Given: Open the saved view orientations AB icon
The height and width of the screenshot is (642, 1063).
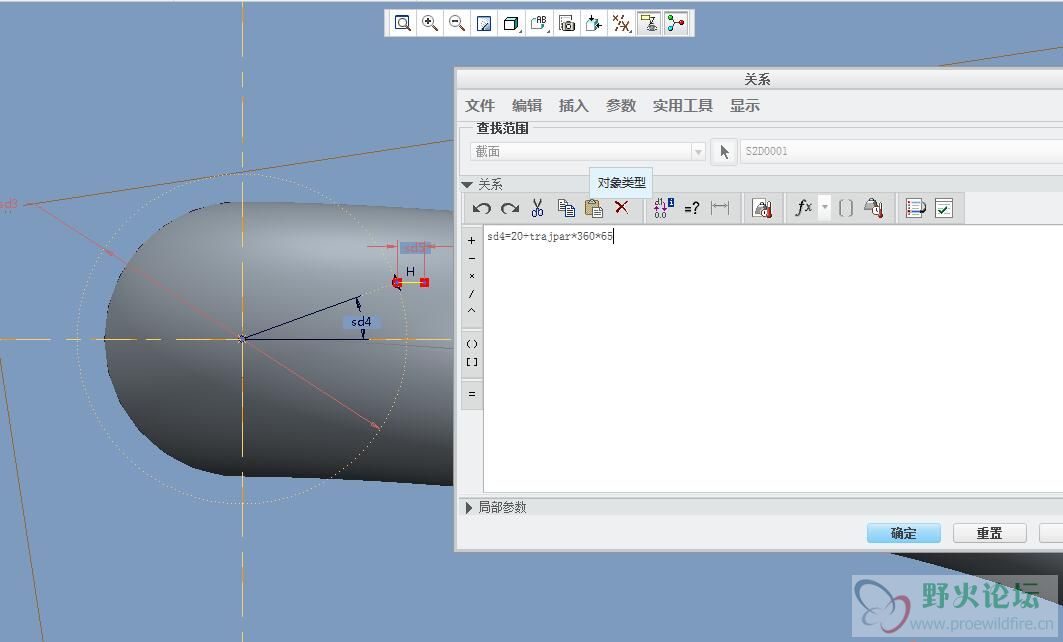Looking at the screenshot, I should point(540,24).
